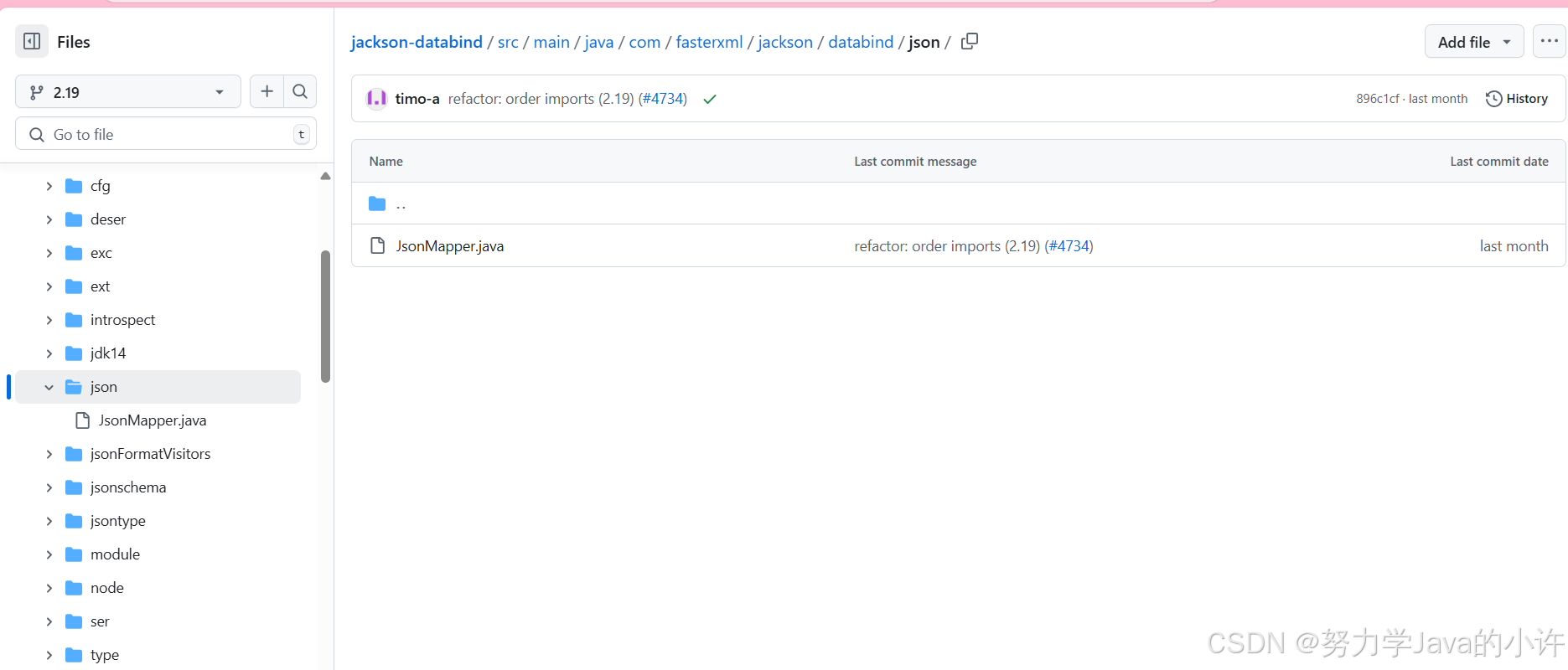Expand the introspect folder chevron
The width and height of the screenshot is (1568, 670).
tap(49, 320)
